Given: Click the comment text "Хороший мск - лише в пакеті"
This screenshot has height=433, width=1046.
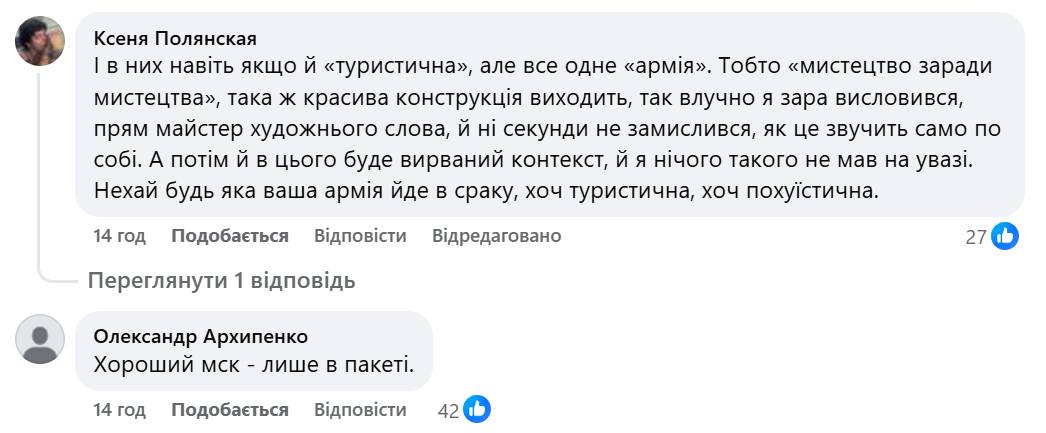Looking at the screenshot, I should [253, 365].
